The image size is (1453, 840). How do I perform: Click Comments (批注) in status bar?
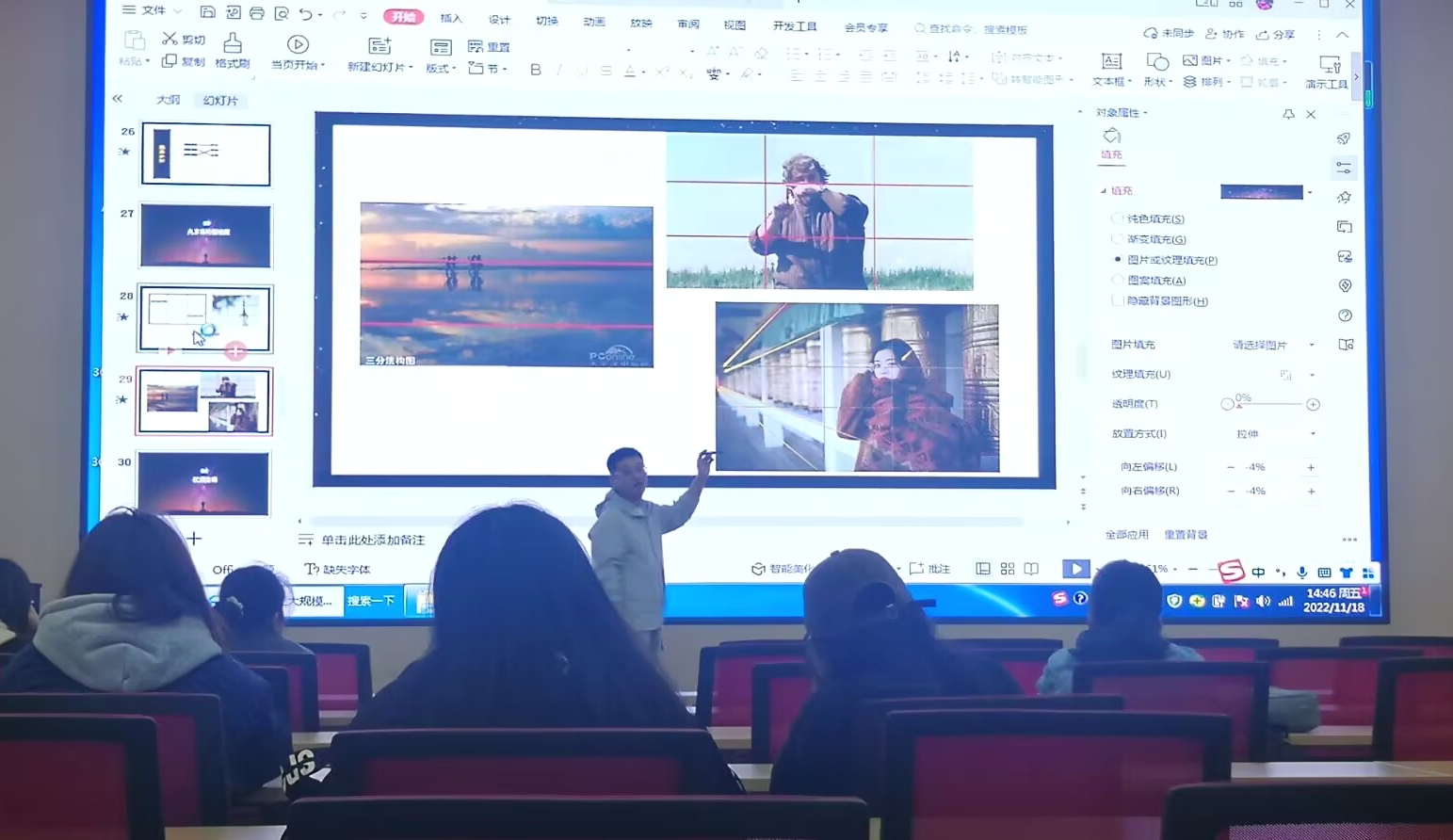tap(929, 569)
